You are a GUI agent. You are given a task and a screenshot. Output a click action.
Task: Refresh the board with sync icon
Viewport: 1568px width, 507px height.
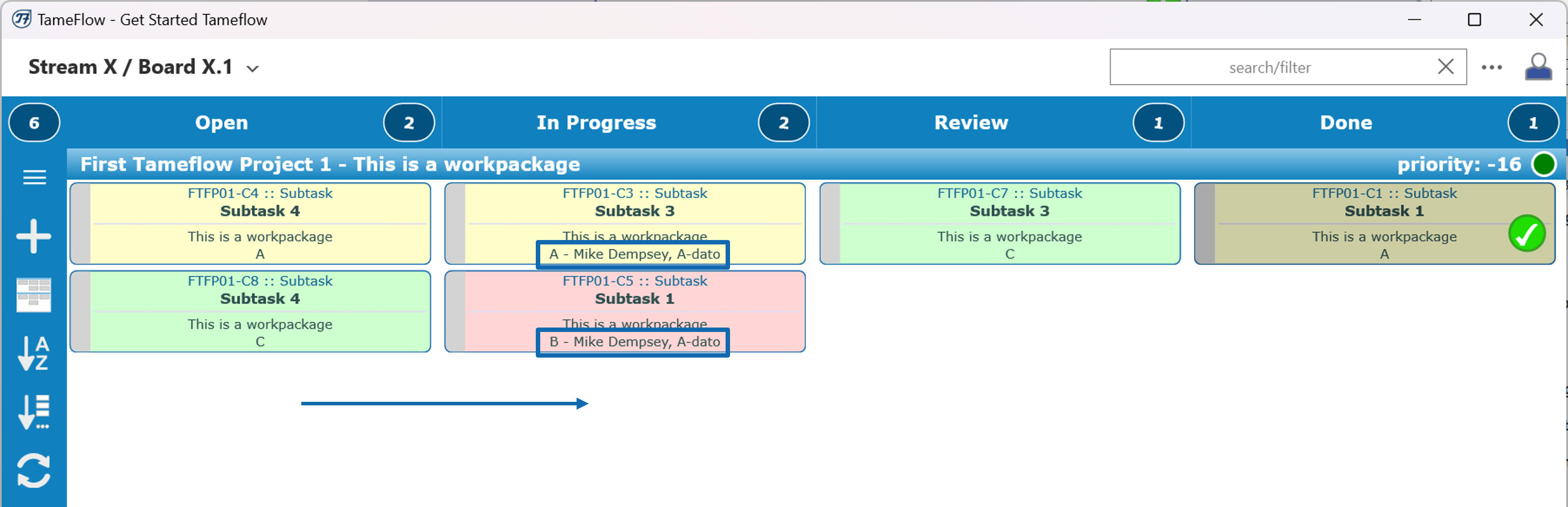click(34, 470)
